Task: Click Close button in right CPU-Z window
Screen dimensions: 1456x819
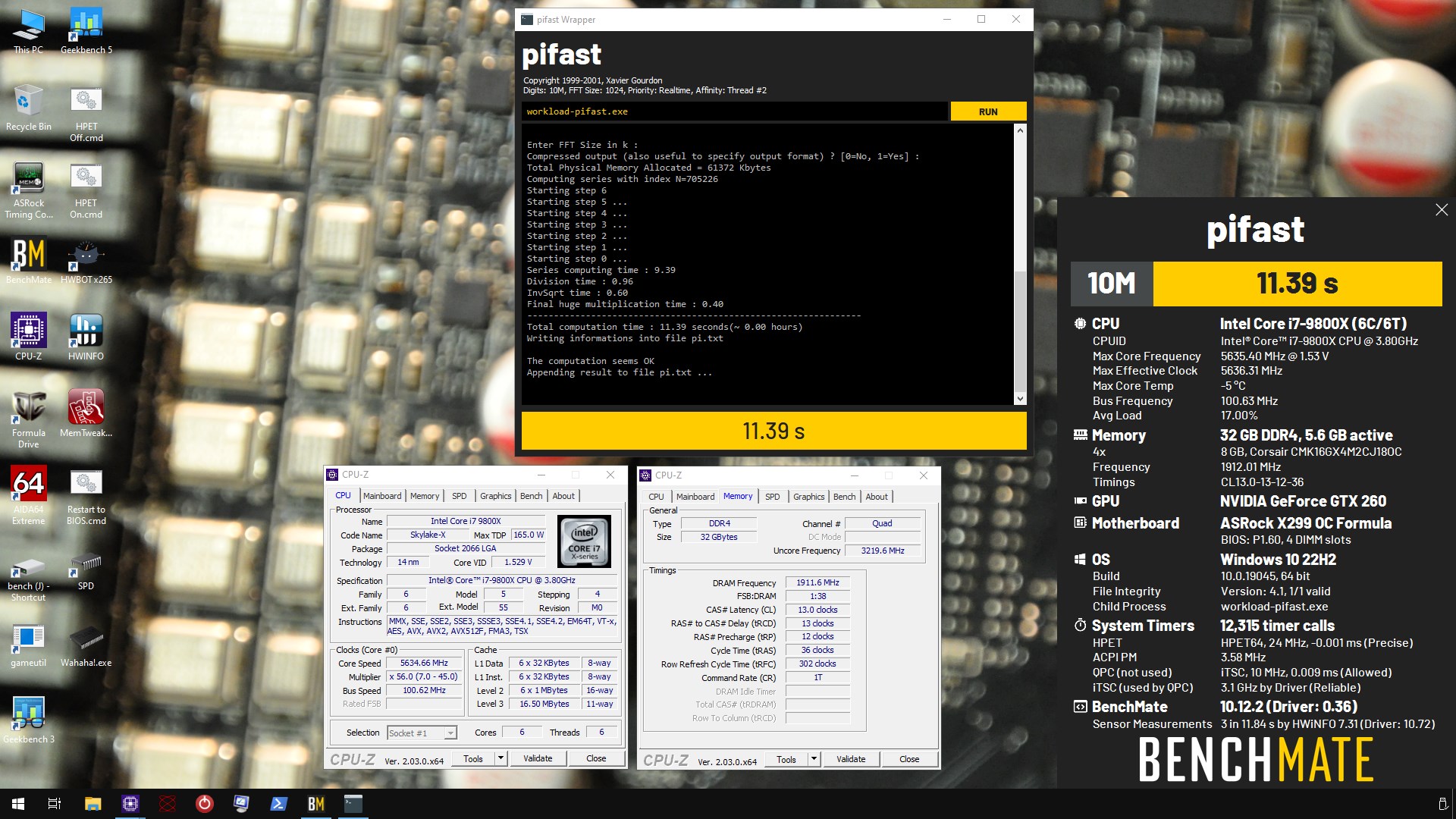Action: [x=909, y=759]
